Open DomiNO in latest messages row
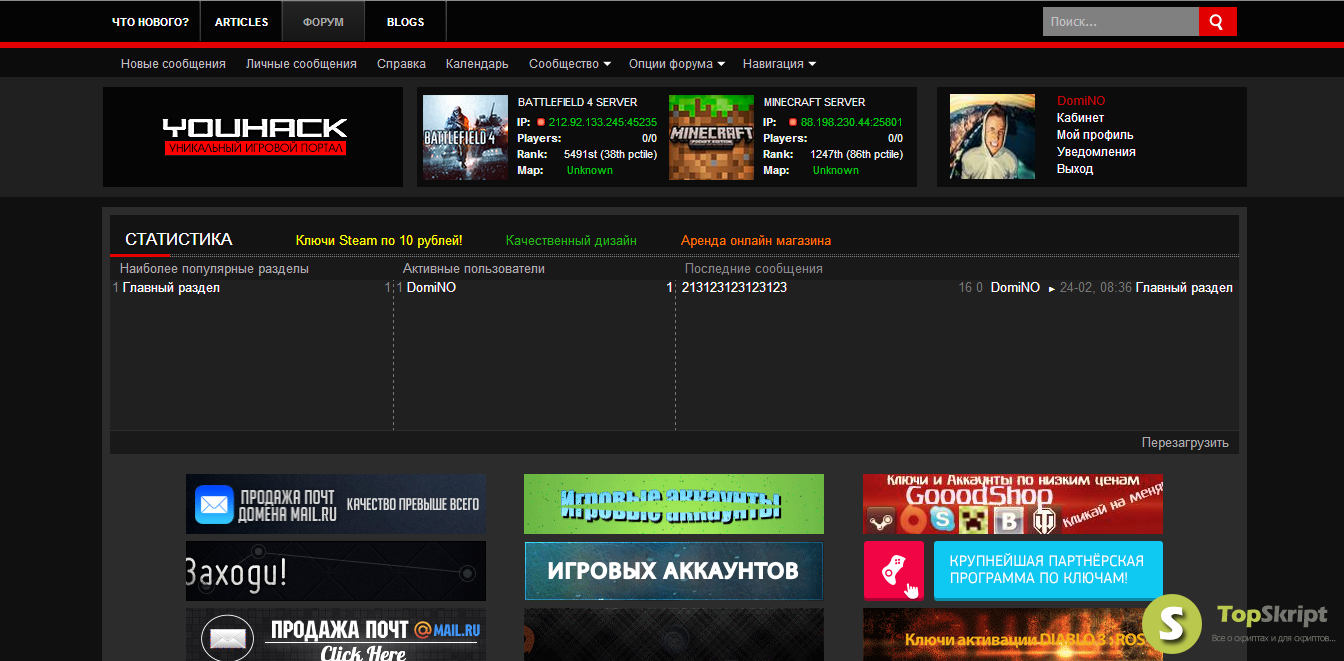1344x661 pixels. (1015, 288)
